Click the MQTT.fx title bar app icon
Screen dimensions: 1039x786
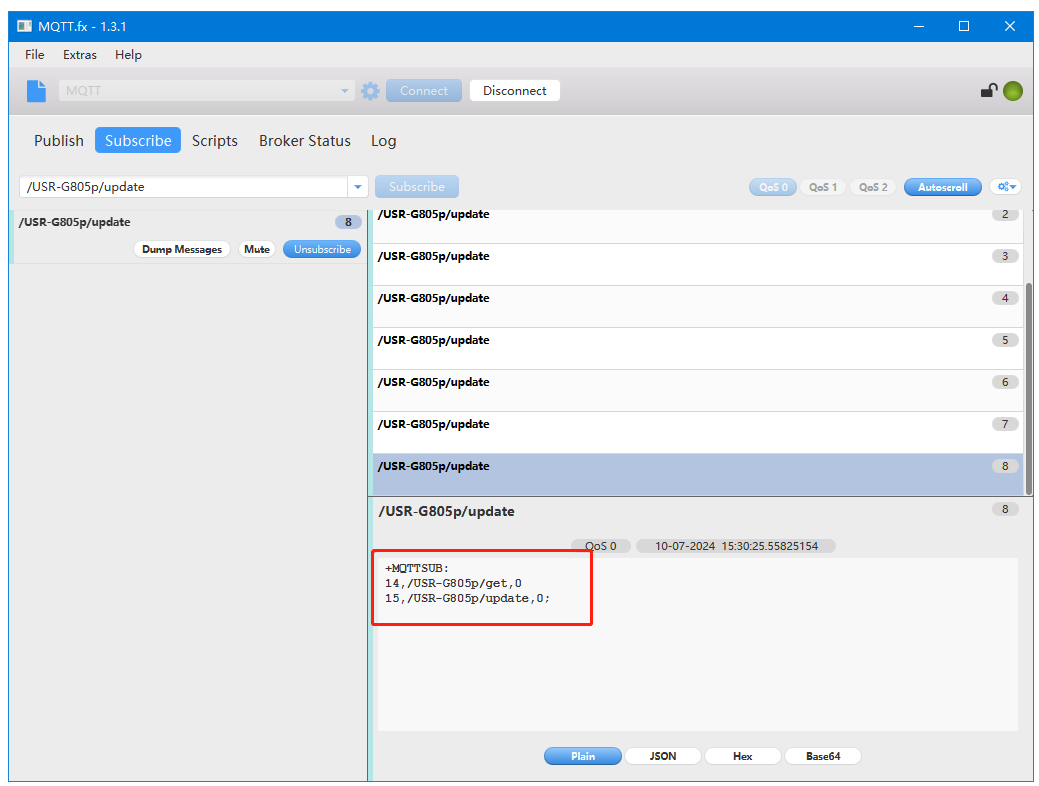coord(25,26)
